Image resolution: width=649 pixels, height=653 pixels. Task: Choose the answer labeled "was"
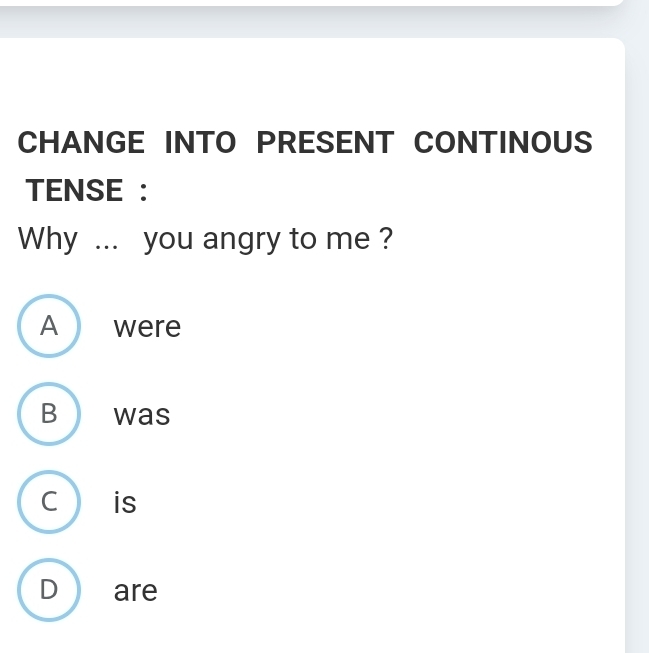point(142,415)
